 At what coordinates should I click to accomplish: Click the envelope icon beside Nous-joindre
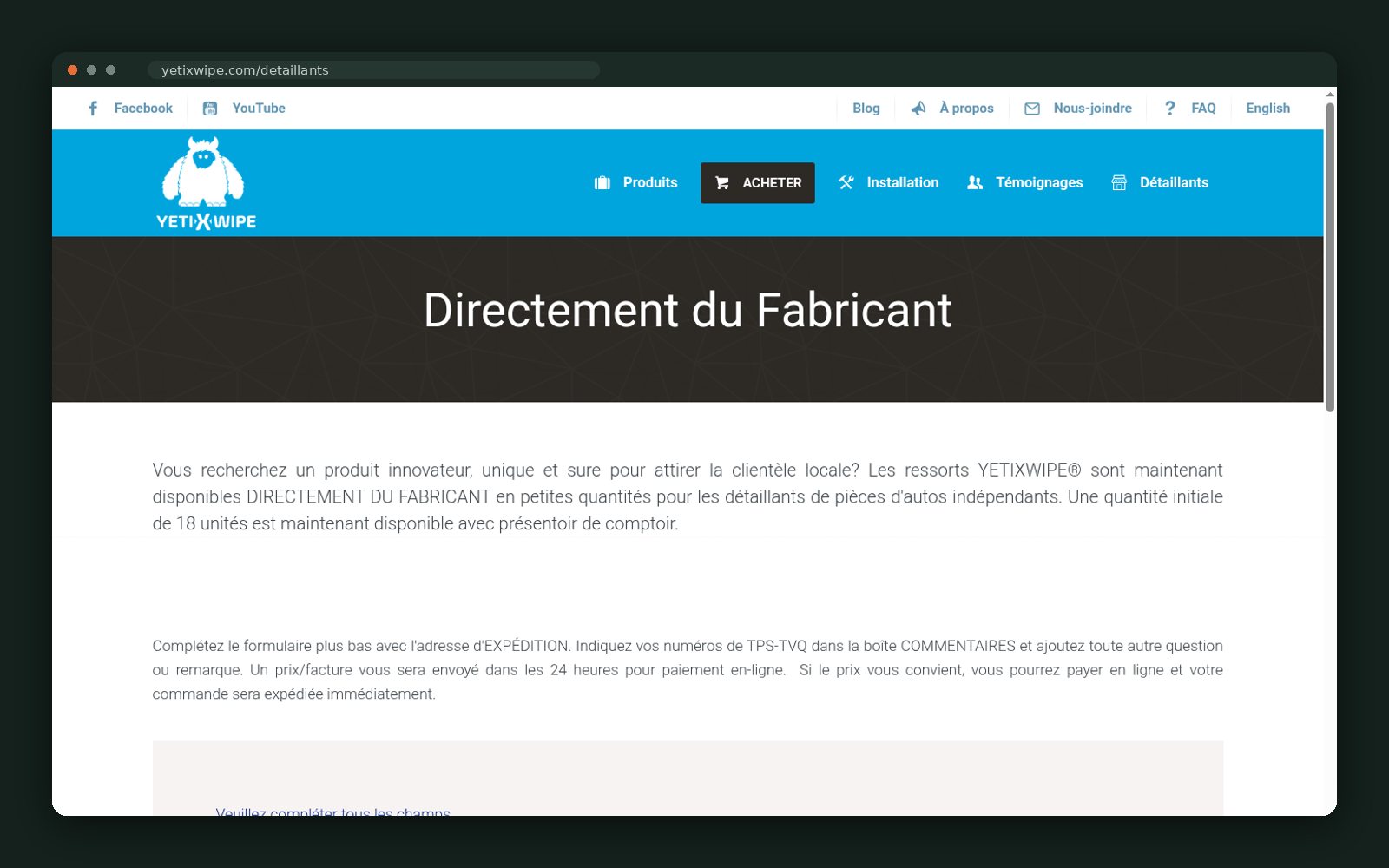[x=1032, y=108]
